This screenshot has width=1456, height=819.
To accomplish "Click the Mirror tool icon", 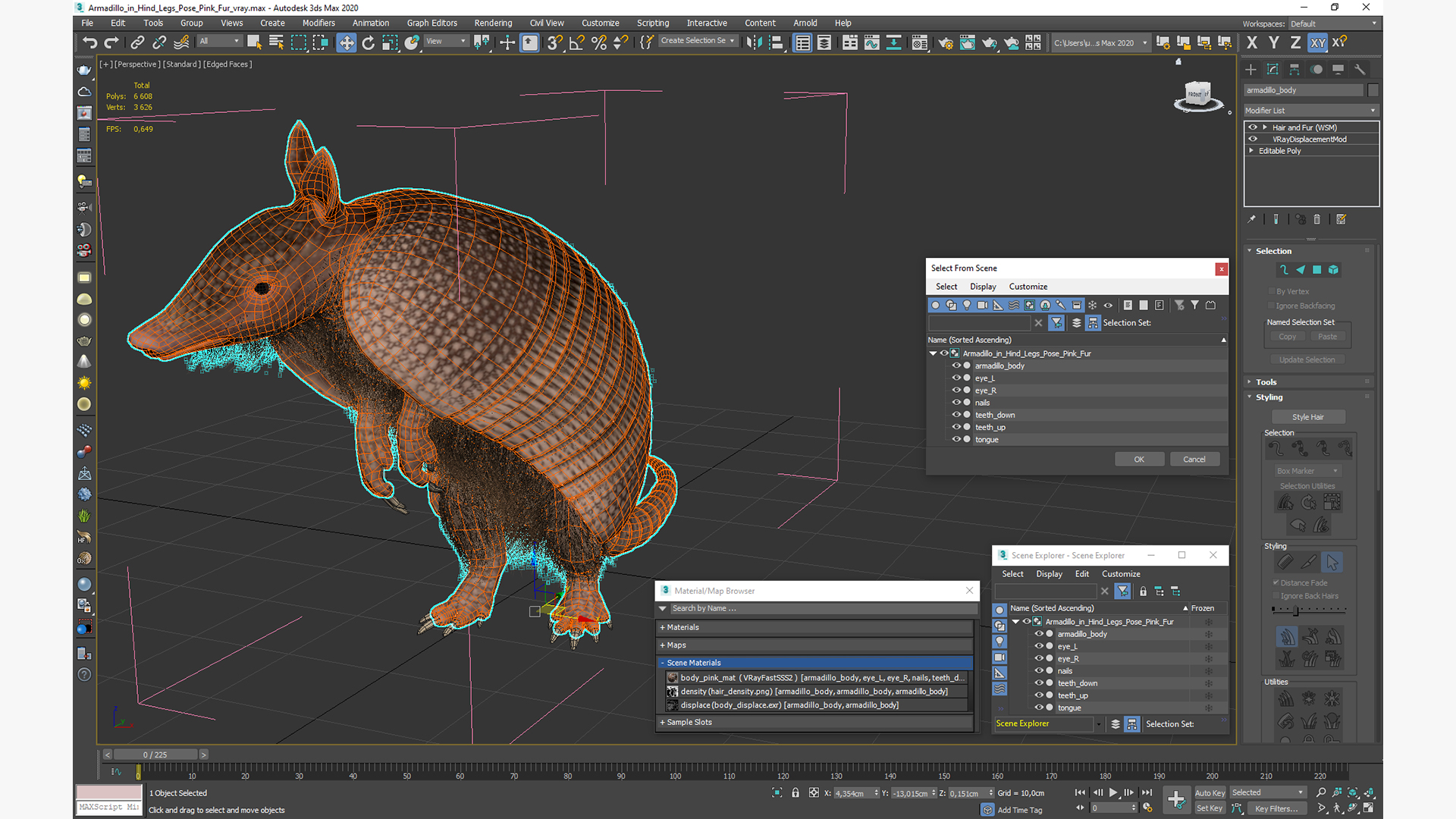I will point(754,42).
